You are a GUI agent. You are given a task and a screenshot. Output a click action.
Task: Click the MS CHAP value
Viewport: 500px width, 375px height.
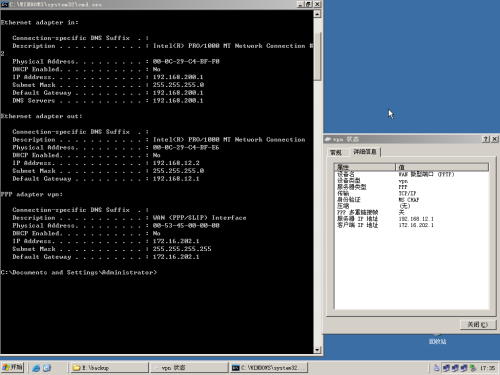409,200
